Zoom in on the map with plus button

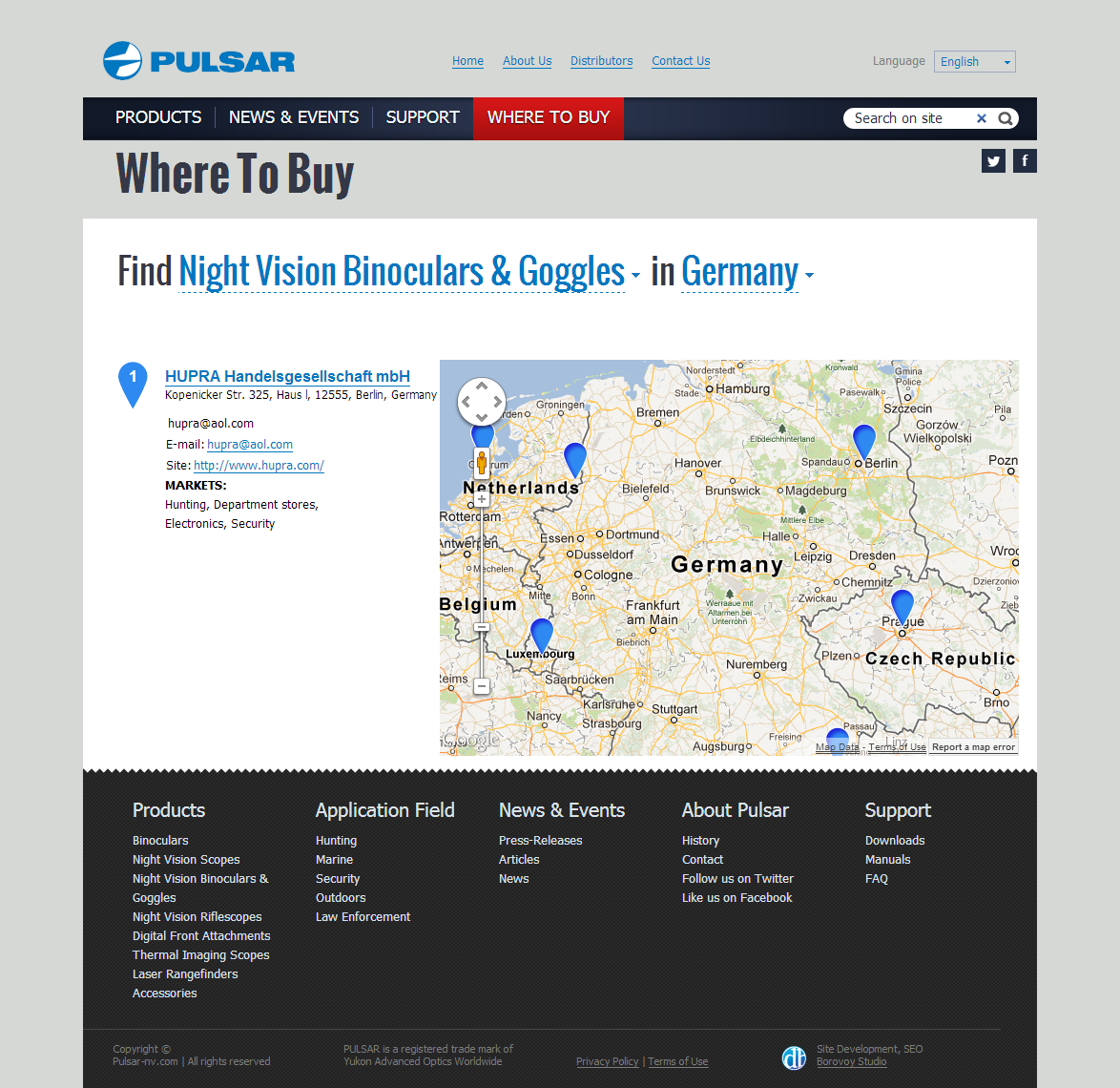tap(482, 499)
